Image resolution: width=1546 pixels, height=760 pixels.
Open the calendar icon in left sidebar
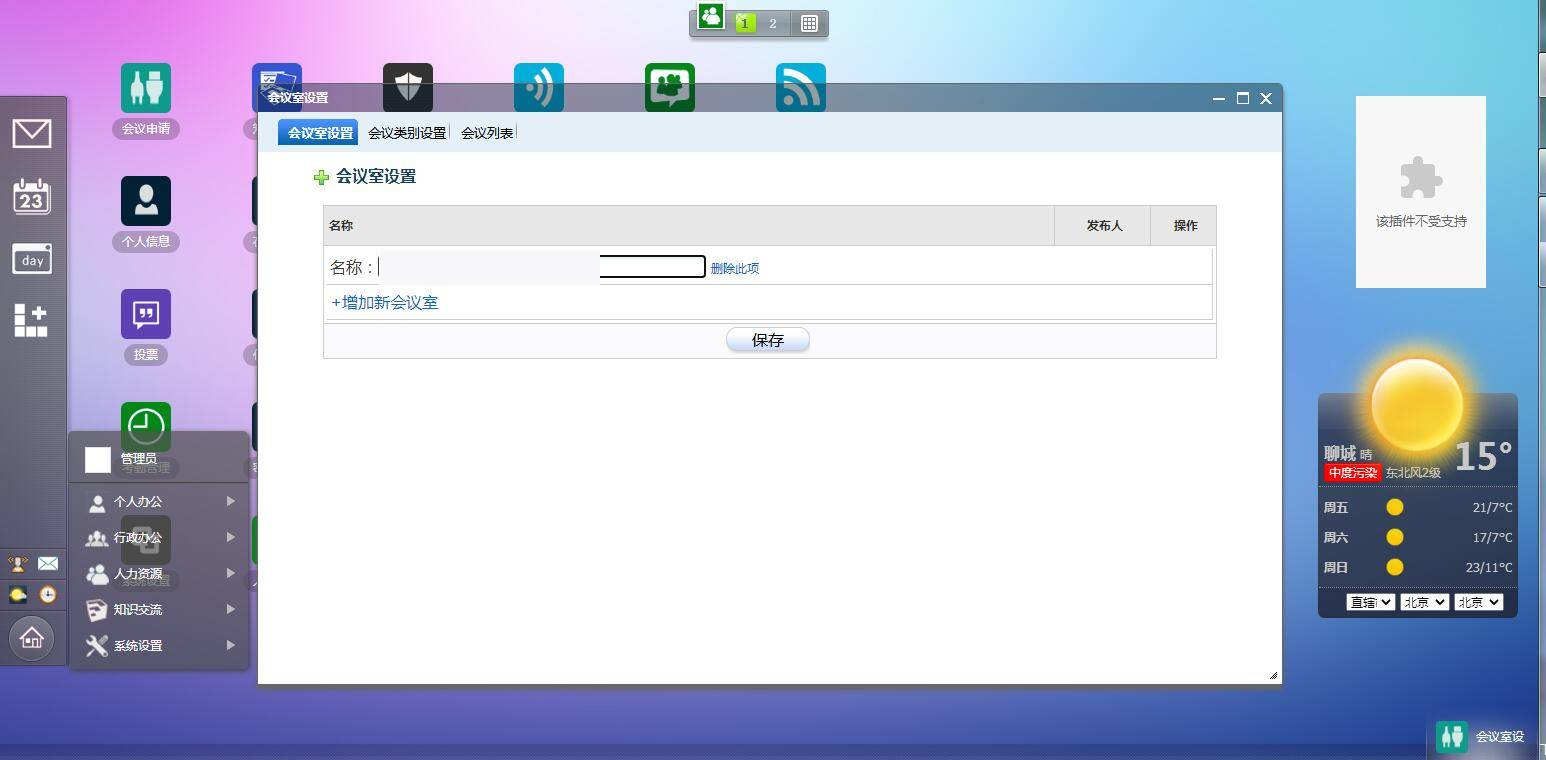click(x=32, y=196)
